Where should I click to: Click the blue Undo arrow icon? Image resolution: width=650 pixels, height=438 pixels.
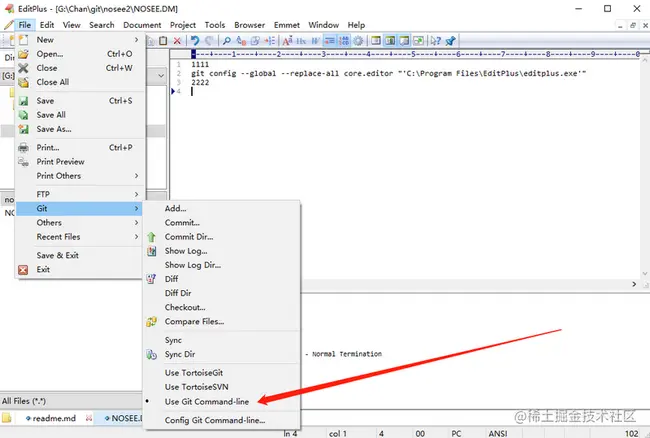coord(195,41)
